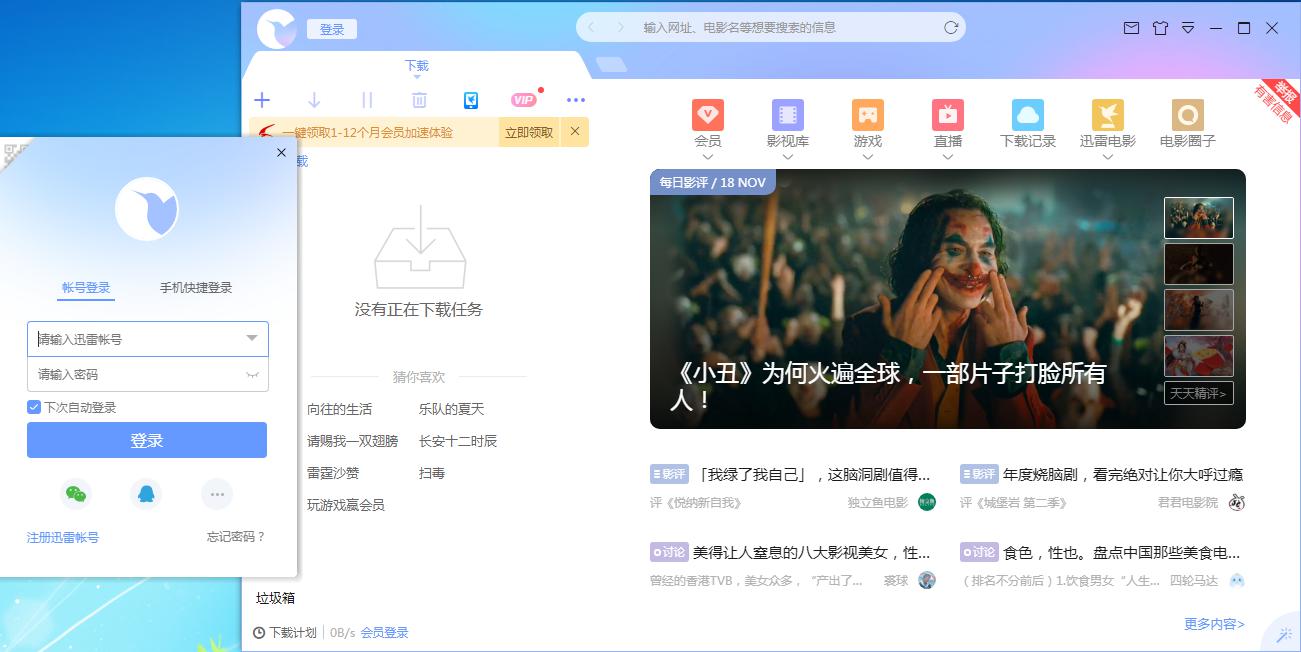Click the trash delete icon in toolbar

[x=419, y=100]
